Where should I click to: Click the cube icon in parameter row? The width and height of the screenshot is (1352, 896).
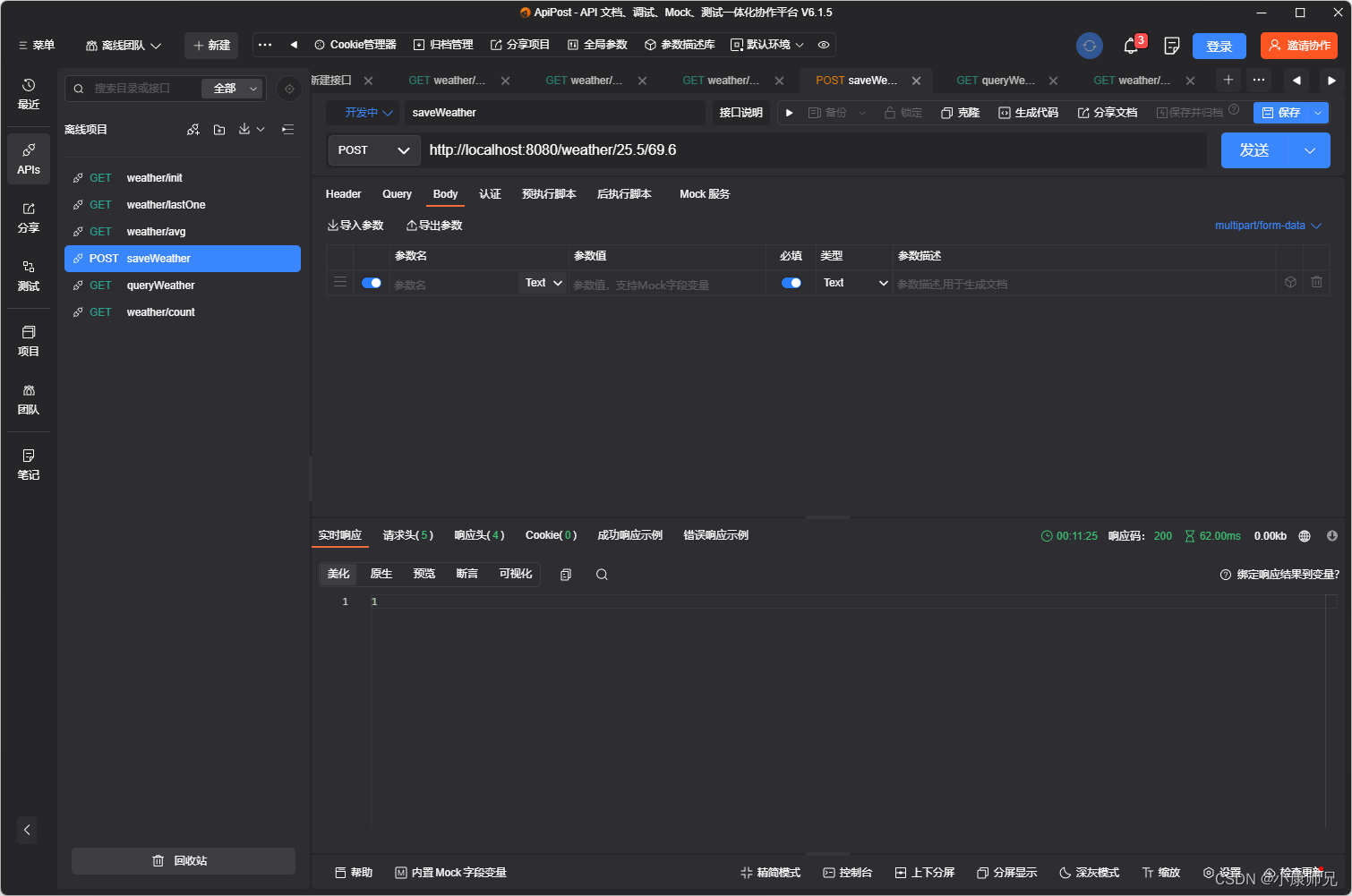(x=1290, y=282)
